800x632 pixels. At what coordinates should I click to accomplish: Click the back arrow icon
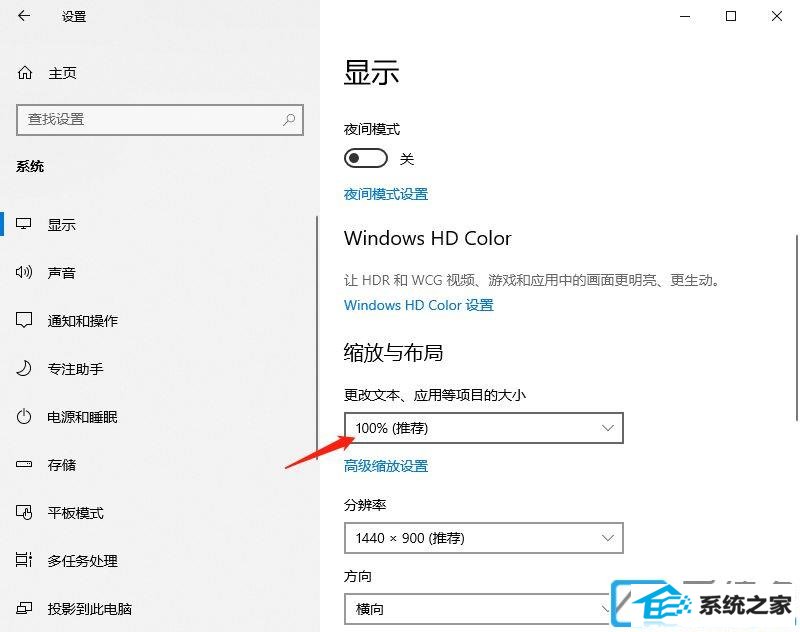[x=24, y=16]
